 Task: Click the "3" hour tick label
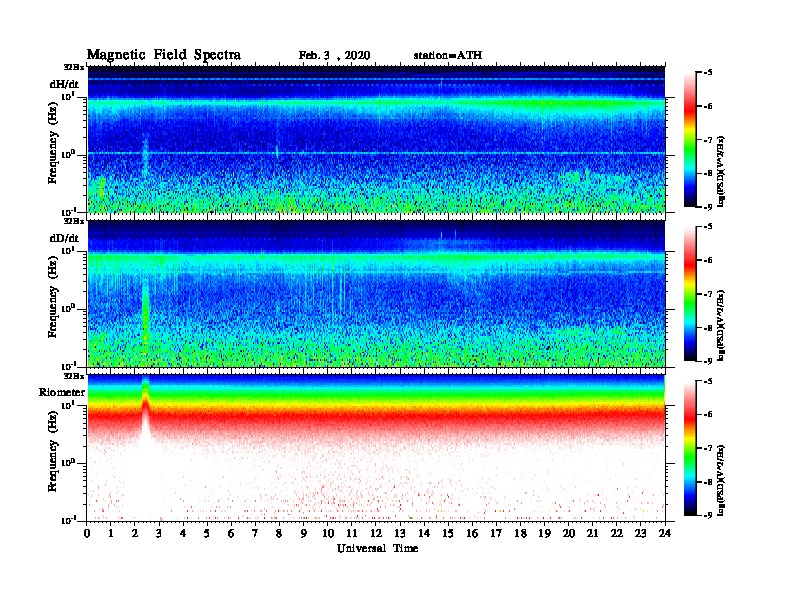pyautogui.click(x=159, y=533)
